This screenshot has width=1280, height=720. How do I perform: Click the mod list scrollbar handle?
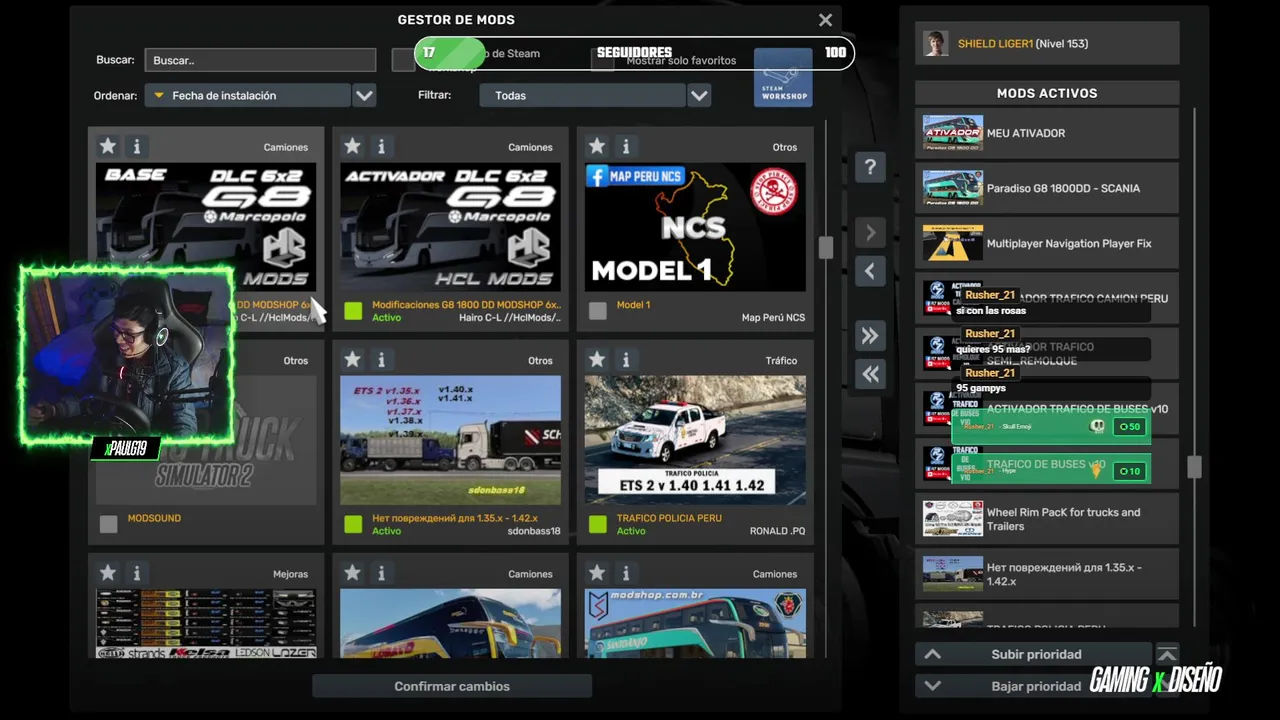click(826, 247)
